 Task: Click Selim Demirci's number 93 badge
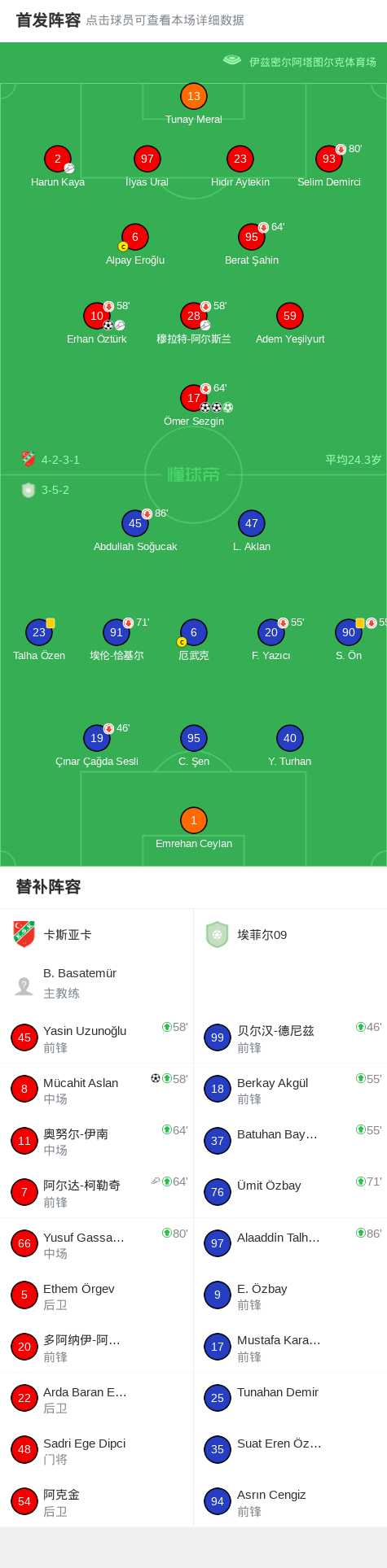click(329, 159)
